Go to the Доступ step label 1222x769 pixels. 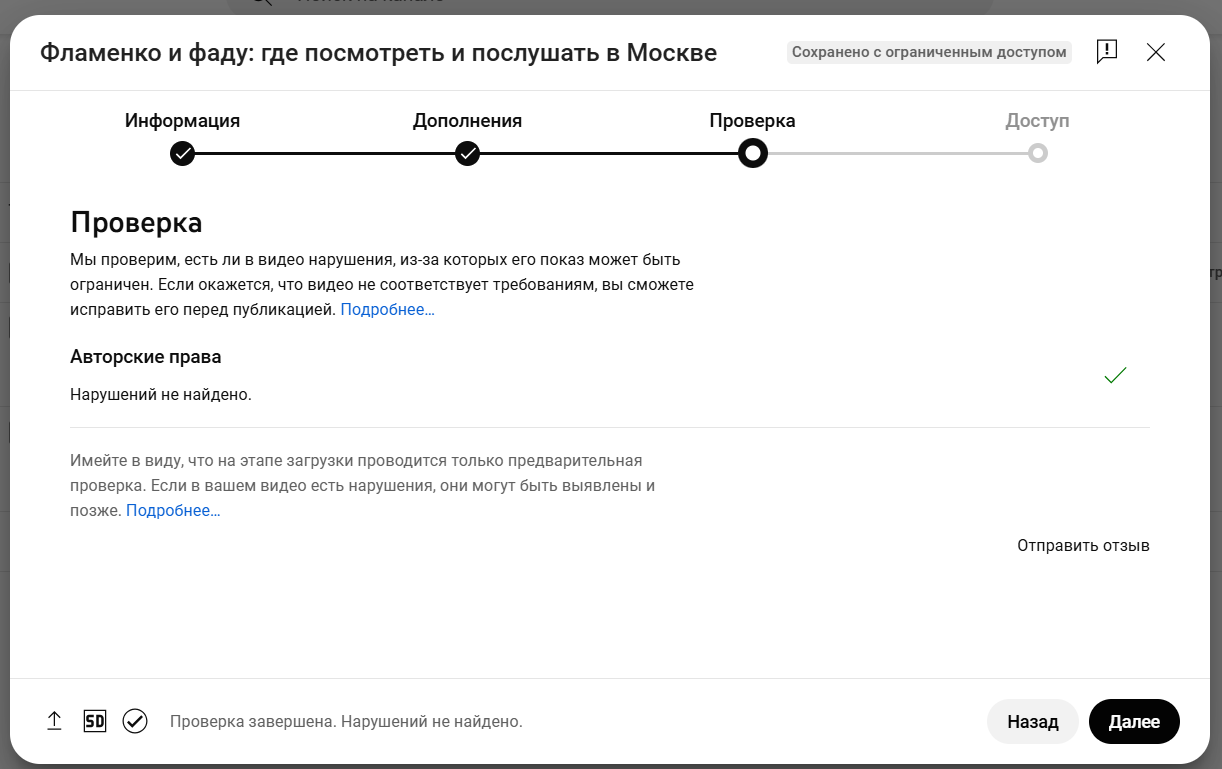click(x=1038, y=121)
